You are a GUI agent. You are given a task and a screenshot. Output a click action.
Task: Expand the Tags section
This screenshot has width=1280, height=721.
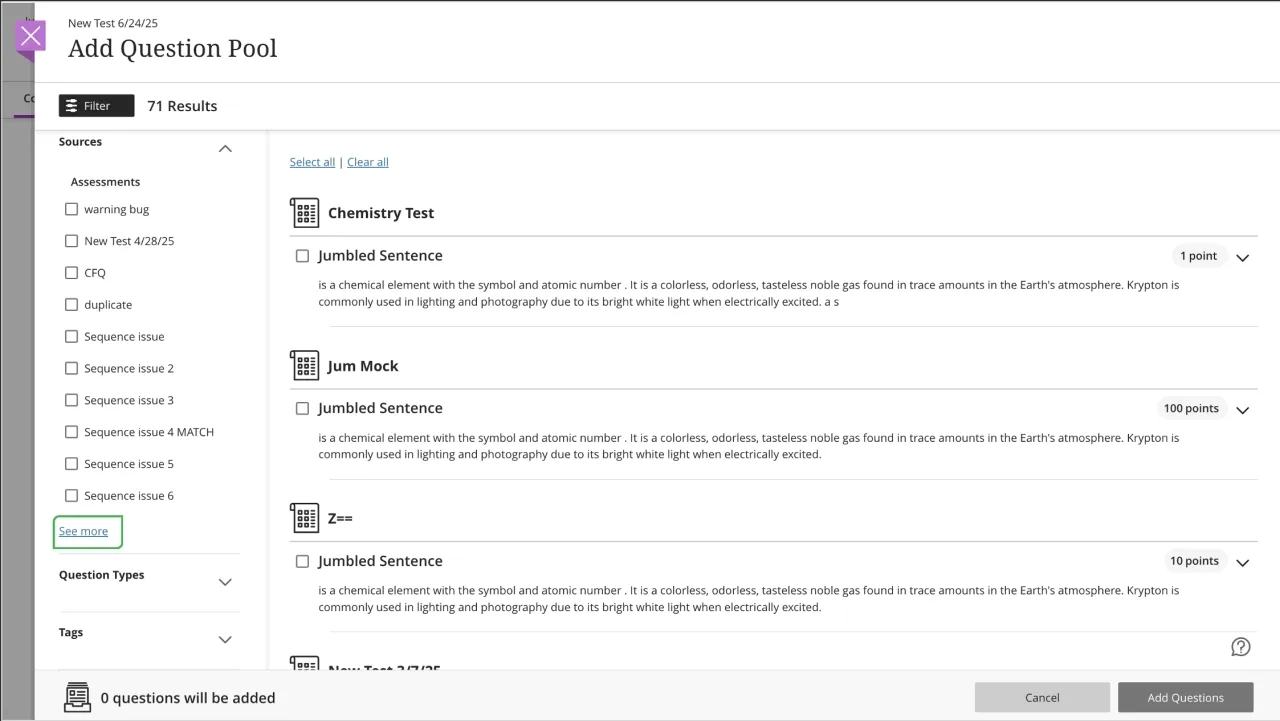[x=225, y=639]
